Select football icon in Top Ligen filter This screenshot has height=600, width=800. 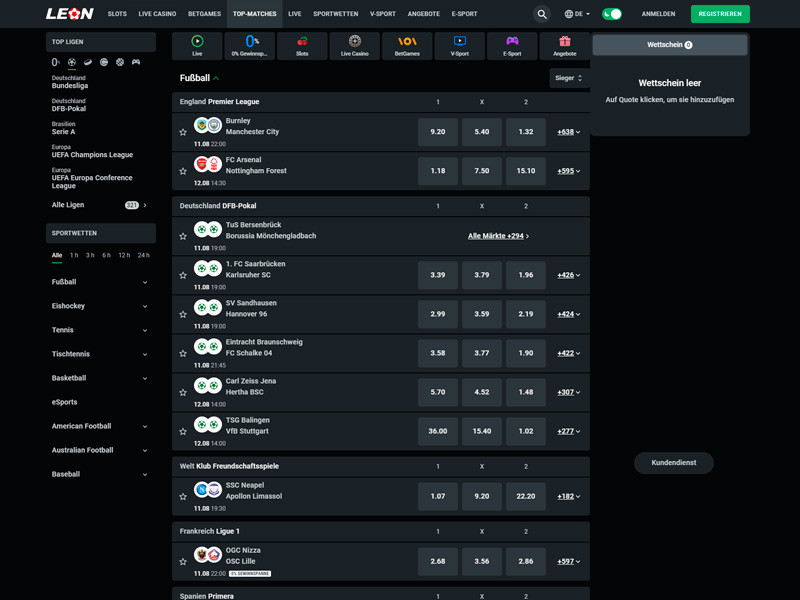tap(72, 62)
